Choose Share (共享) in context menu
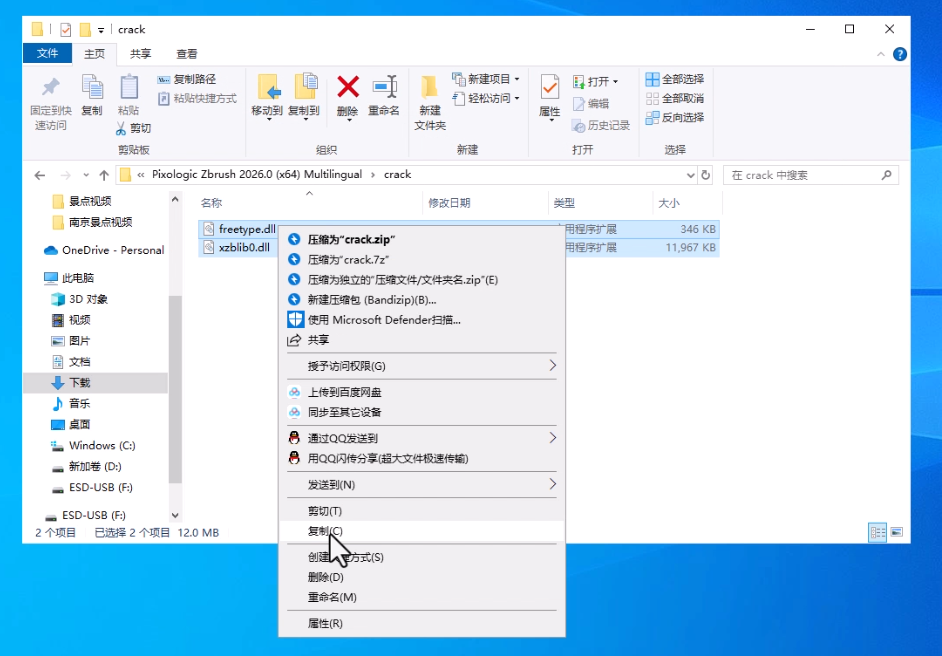 422,340
